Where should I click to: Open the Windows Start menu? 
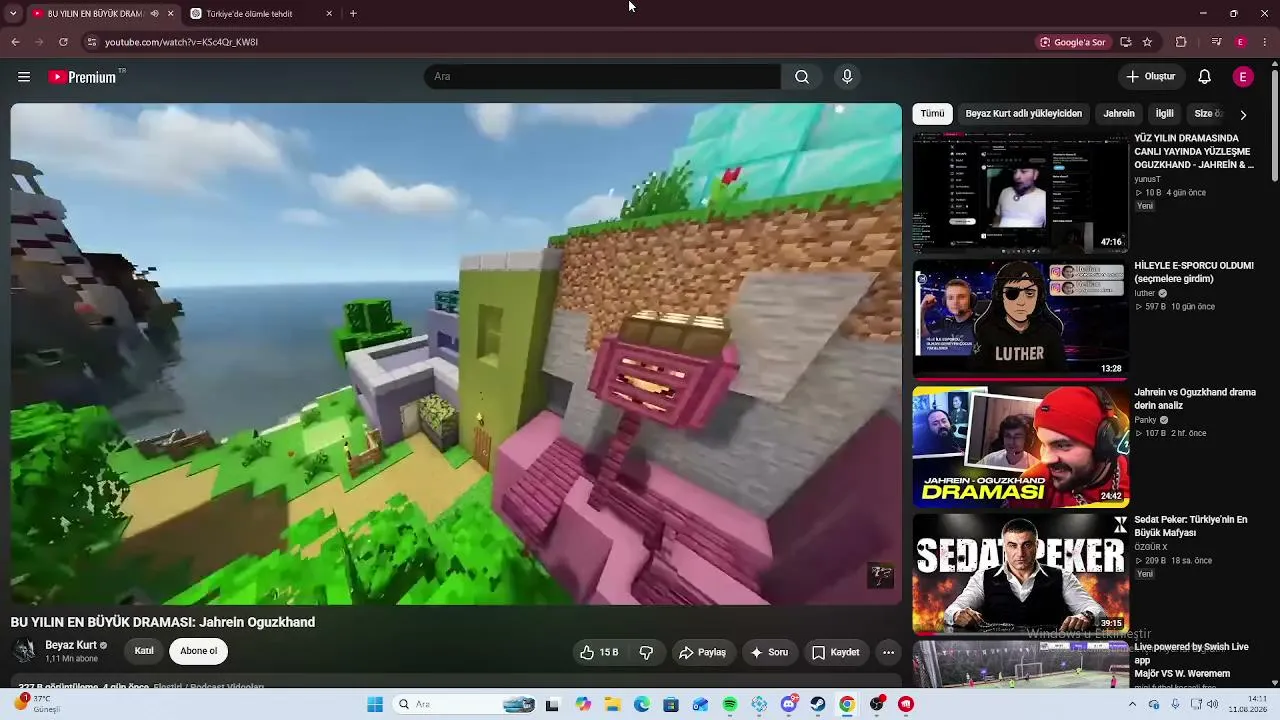coord(375,704)
